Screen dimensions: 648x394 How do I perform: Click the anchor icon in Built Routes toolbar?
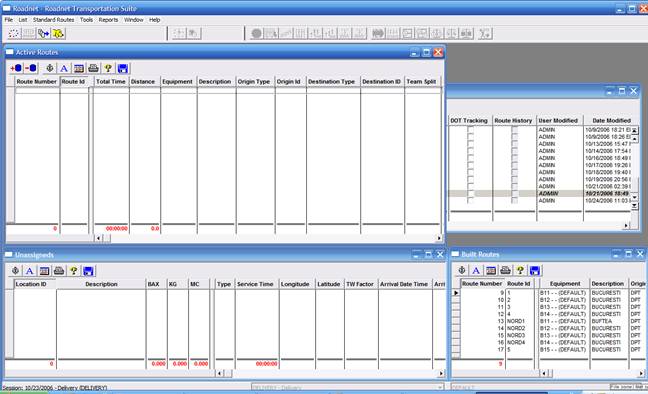pos(462,270)
